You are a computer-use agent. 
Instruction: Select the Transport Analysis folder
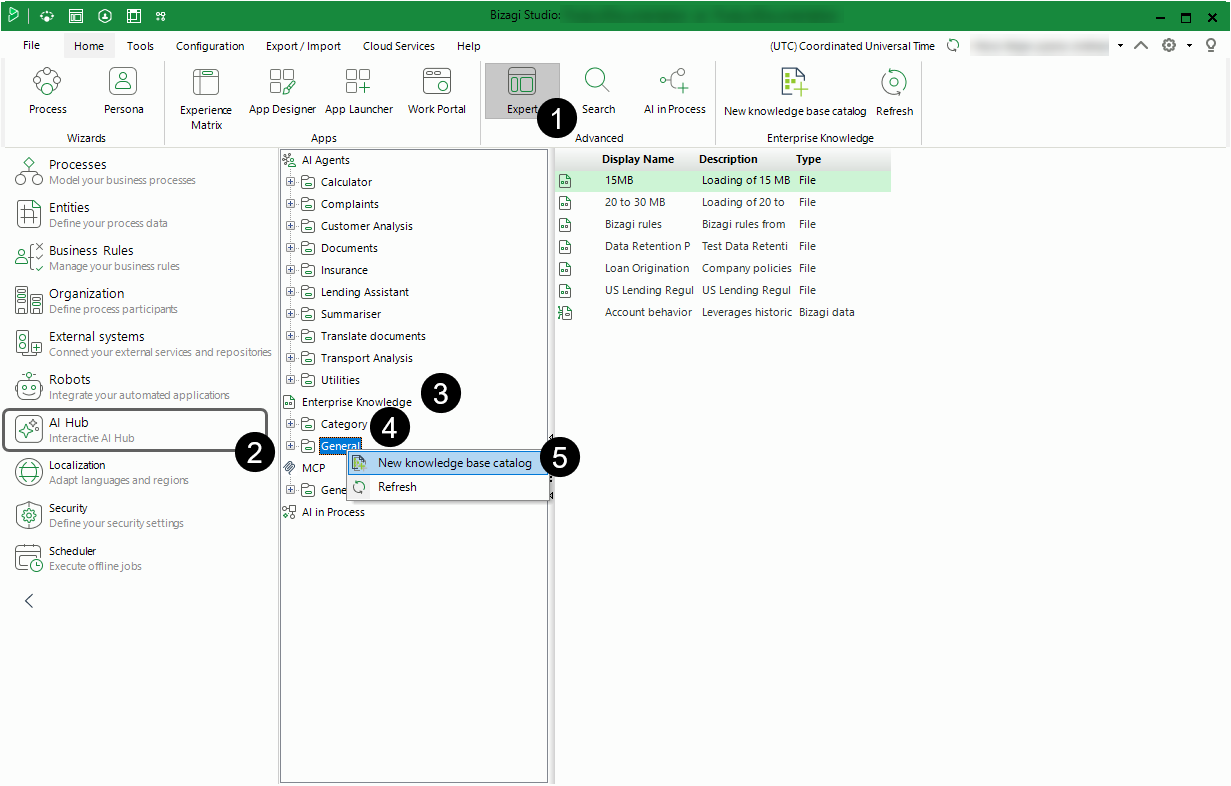(x=367, y=358)
